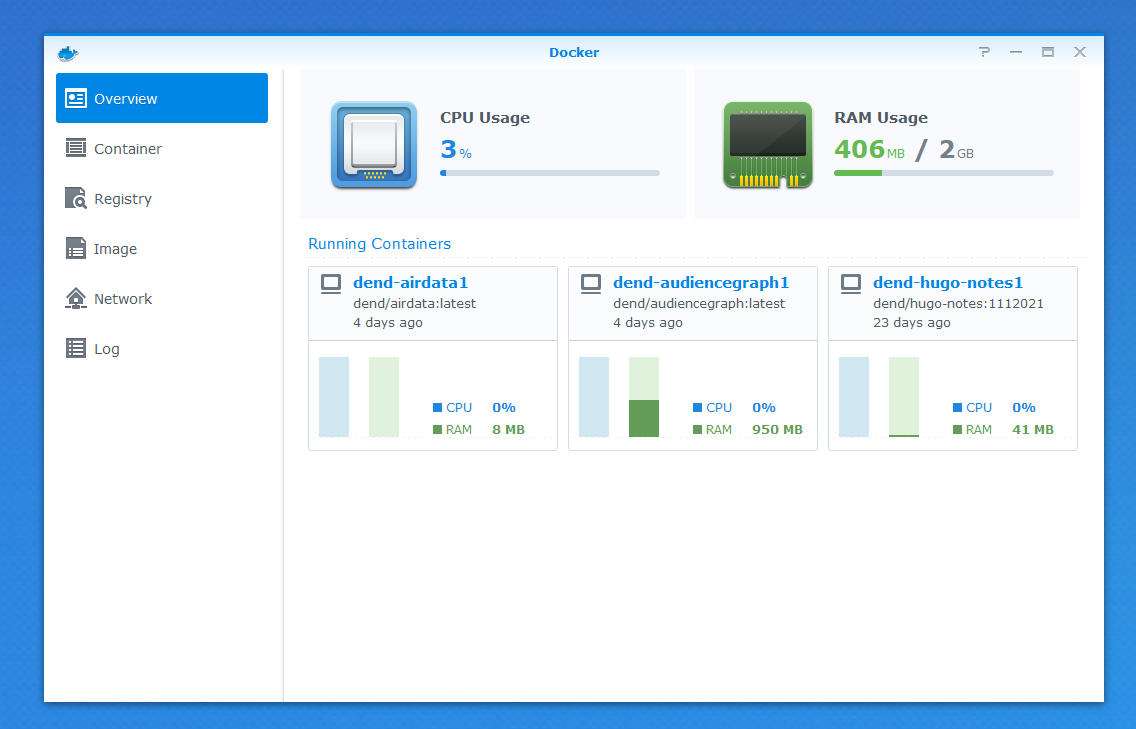The height and width of the screenshot is (729, 1136).
Task: Click the RAM bar chart of dend-audiencegraph1
Action: 644,396
